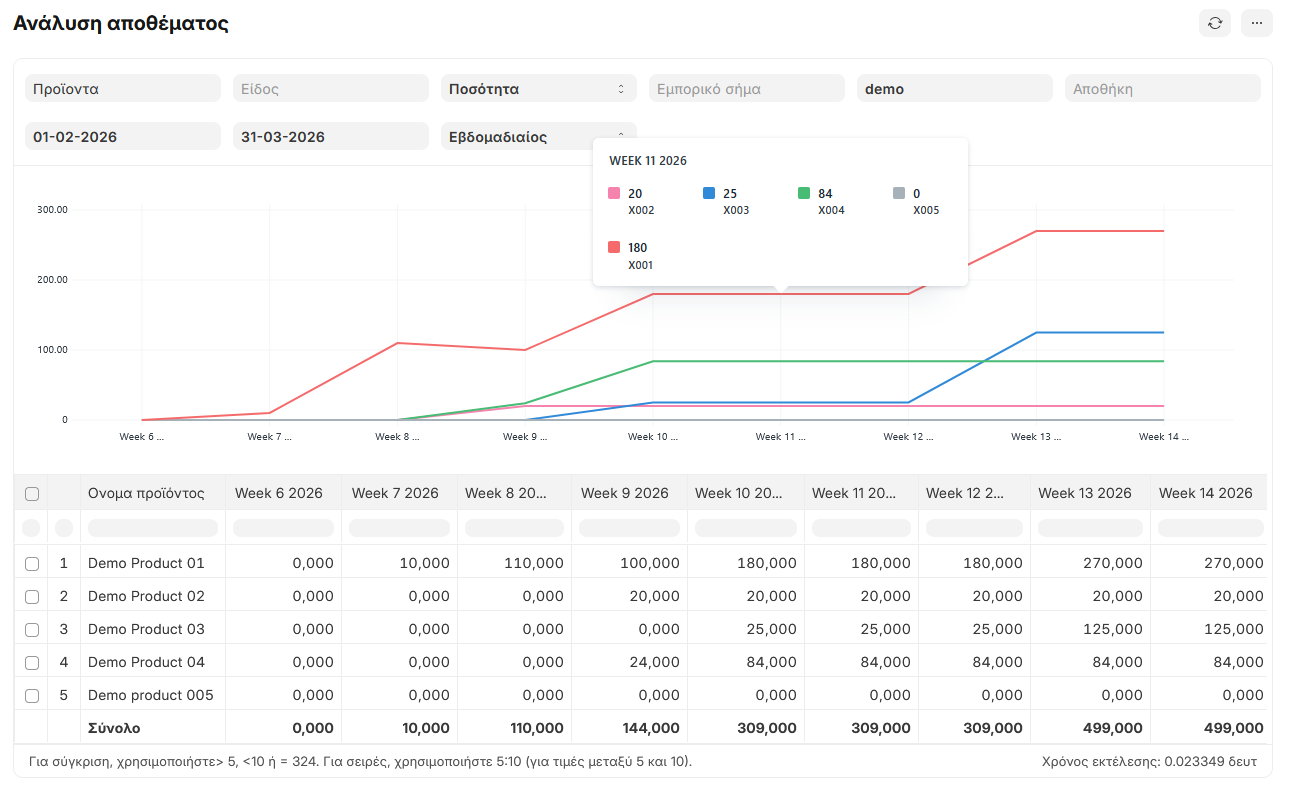Select the Demo Product 03 row checkbox
The image size is (1299, 789).
coord(32,630)
